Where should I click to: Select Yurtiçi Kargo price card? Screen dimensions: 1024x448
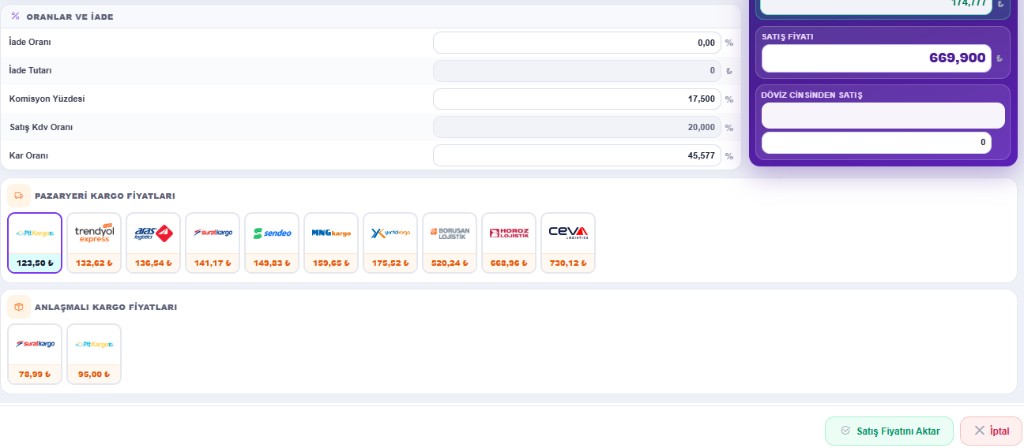(x=390, y=243)
